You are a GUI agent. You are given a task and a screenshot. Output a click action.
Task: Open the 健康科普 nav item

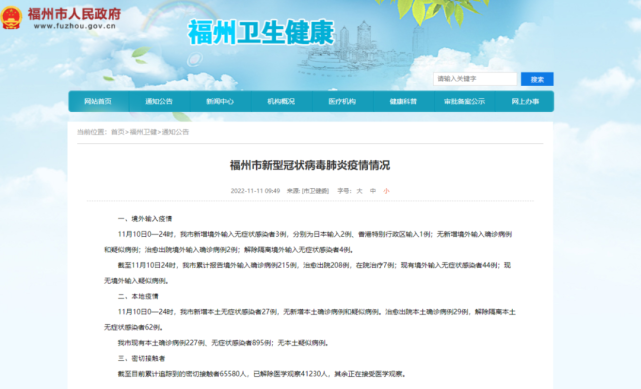[x=403, y=101]
